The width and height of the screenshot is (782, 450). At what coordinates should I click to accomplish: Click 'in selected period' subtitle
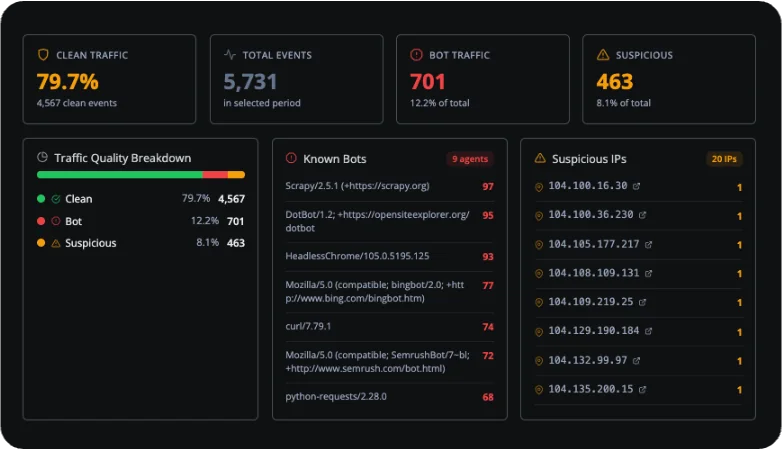tap(262, 103)
